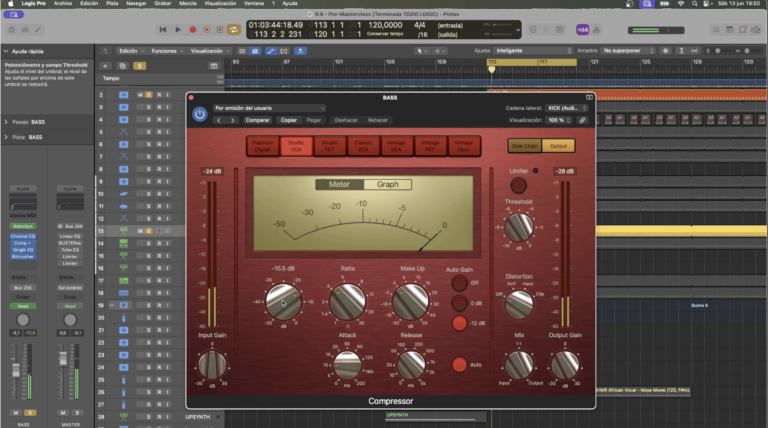Select the Vintage Opto compressor model
The height and width of the screenshot is (428, 768).
(x=463, y=146)
